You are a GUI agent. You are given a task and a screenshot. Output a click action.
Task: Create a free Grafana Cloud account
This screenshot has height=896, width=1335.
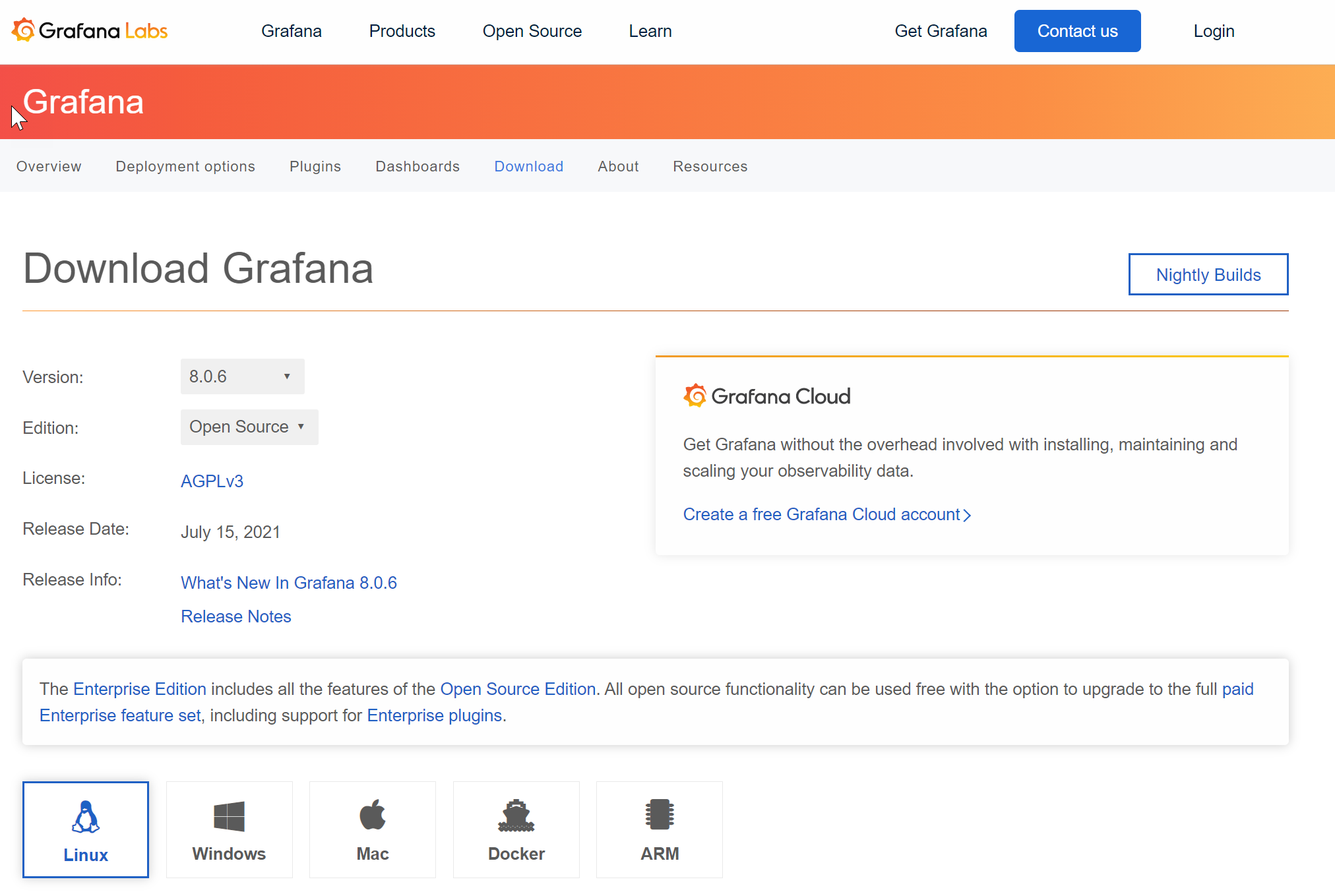click(x=827, y=514)
